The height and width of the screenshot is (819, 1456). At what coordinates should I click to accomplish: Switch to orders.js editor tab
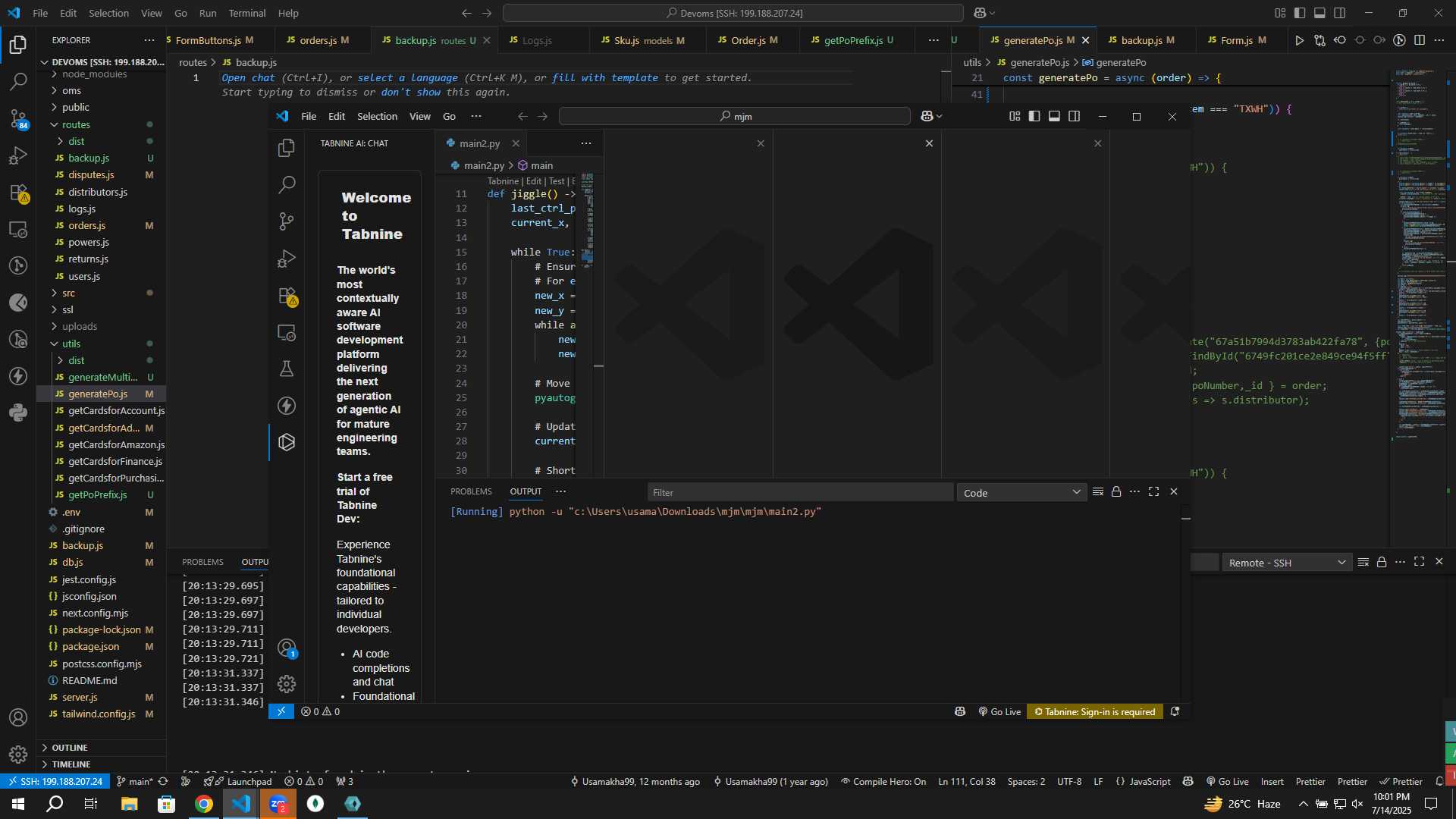tap(323, 40)
